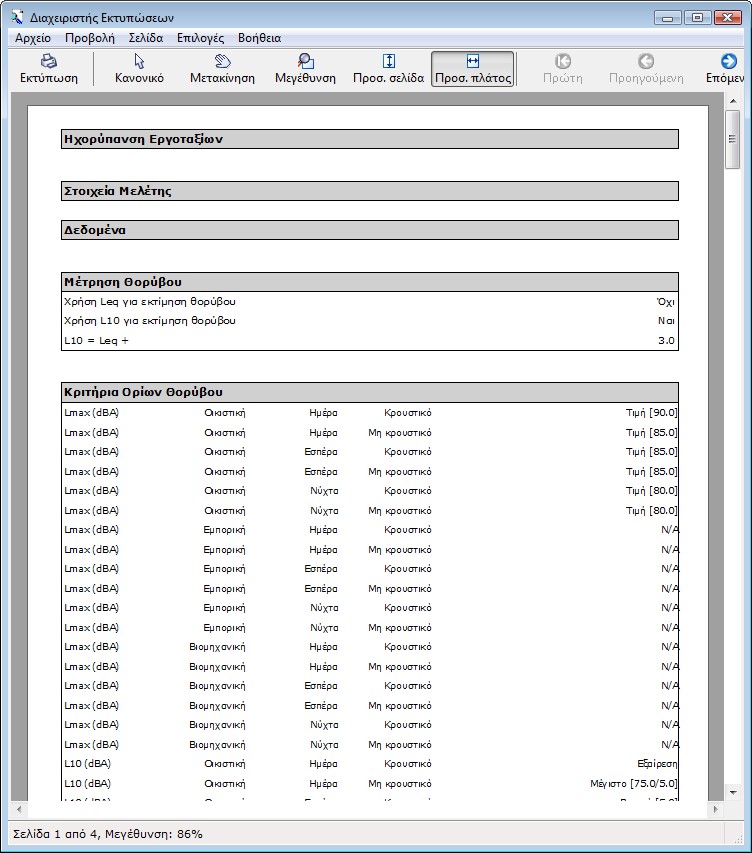Advance with the Επόμενη arrow icon

click(x=729, y=62)
